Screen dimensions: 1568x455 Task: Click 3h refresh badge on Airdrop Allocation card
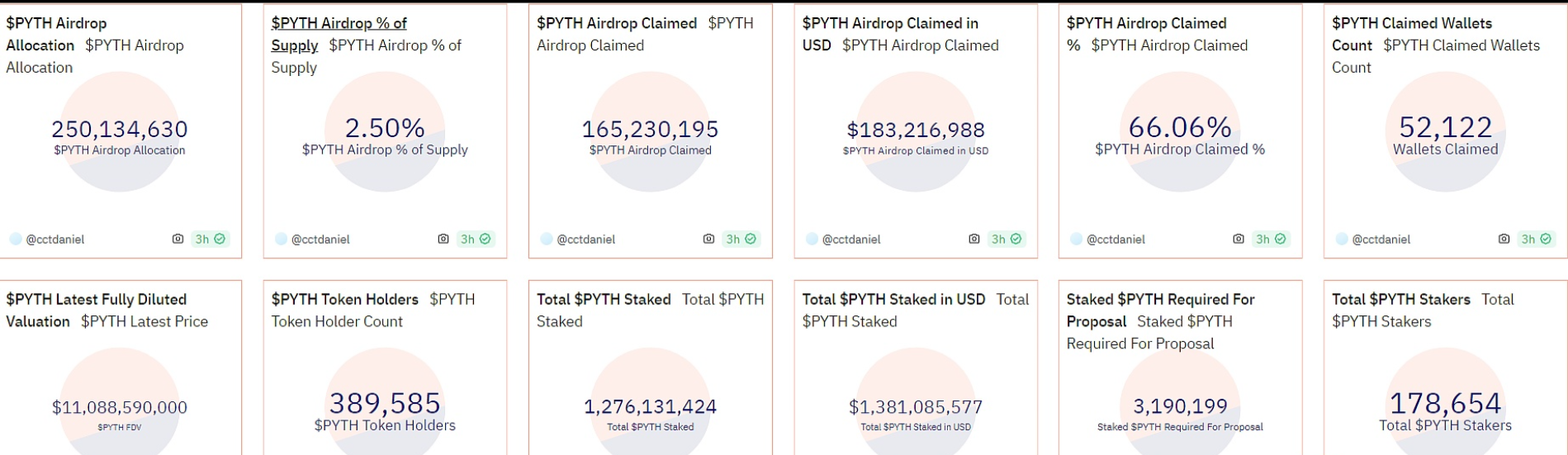tap(210, 239)
